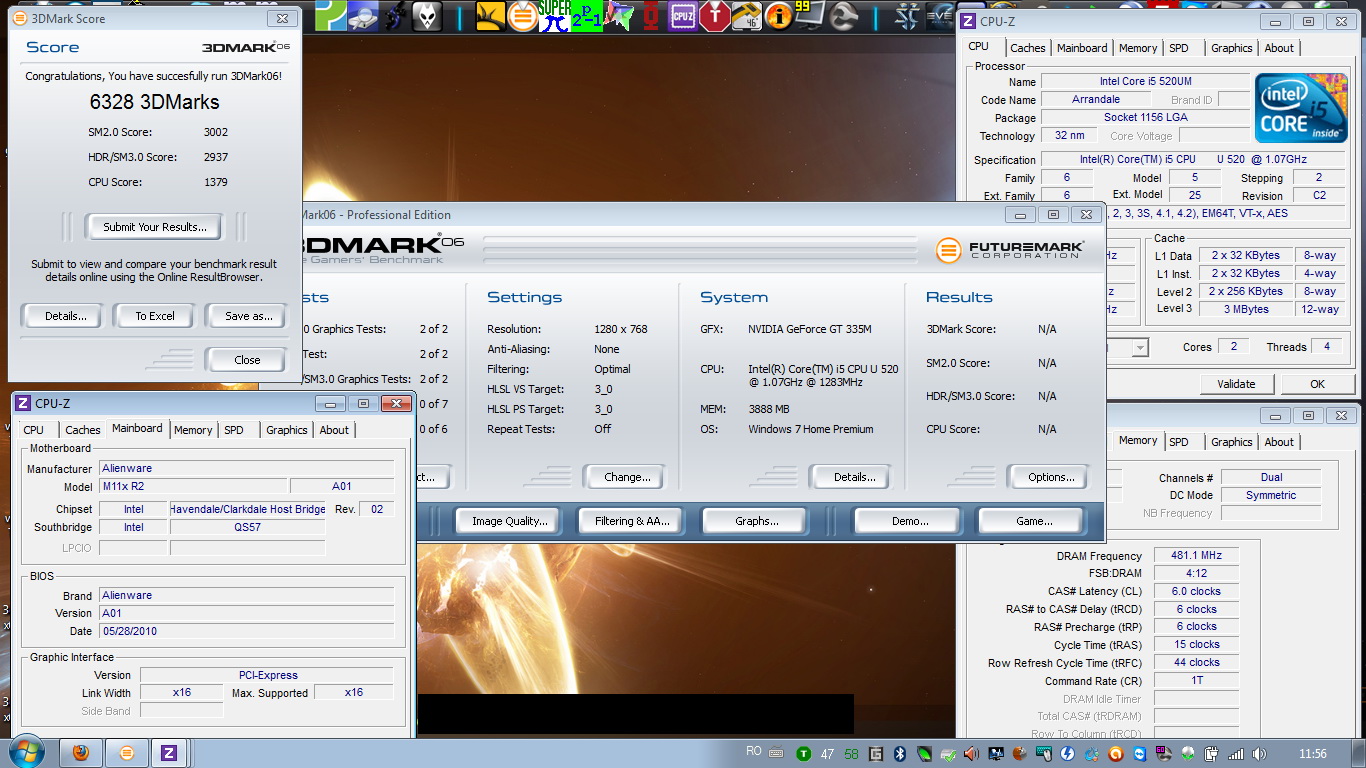Click the RO language indicator
Screen dimensions: 1366x768
coord(754,751)
